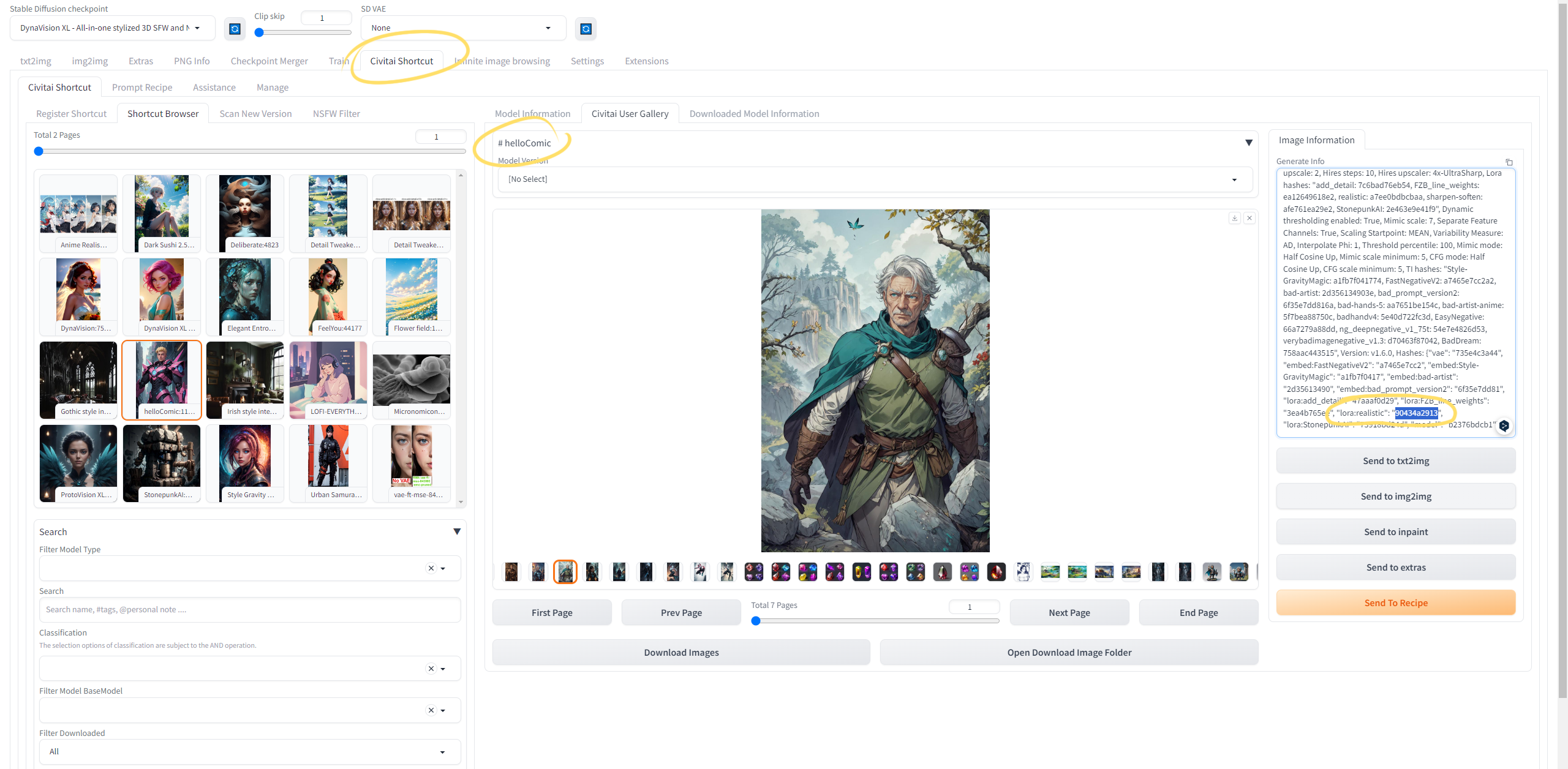Collapse the helloComic model panel
This screenshot has width=1568, height=769.
(x=1249, y=143)
